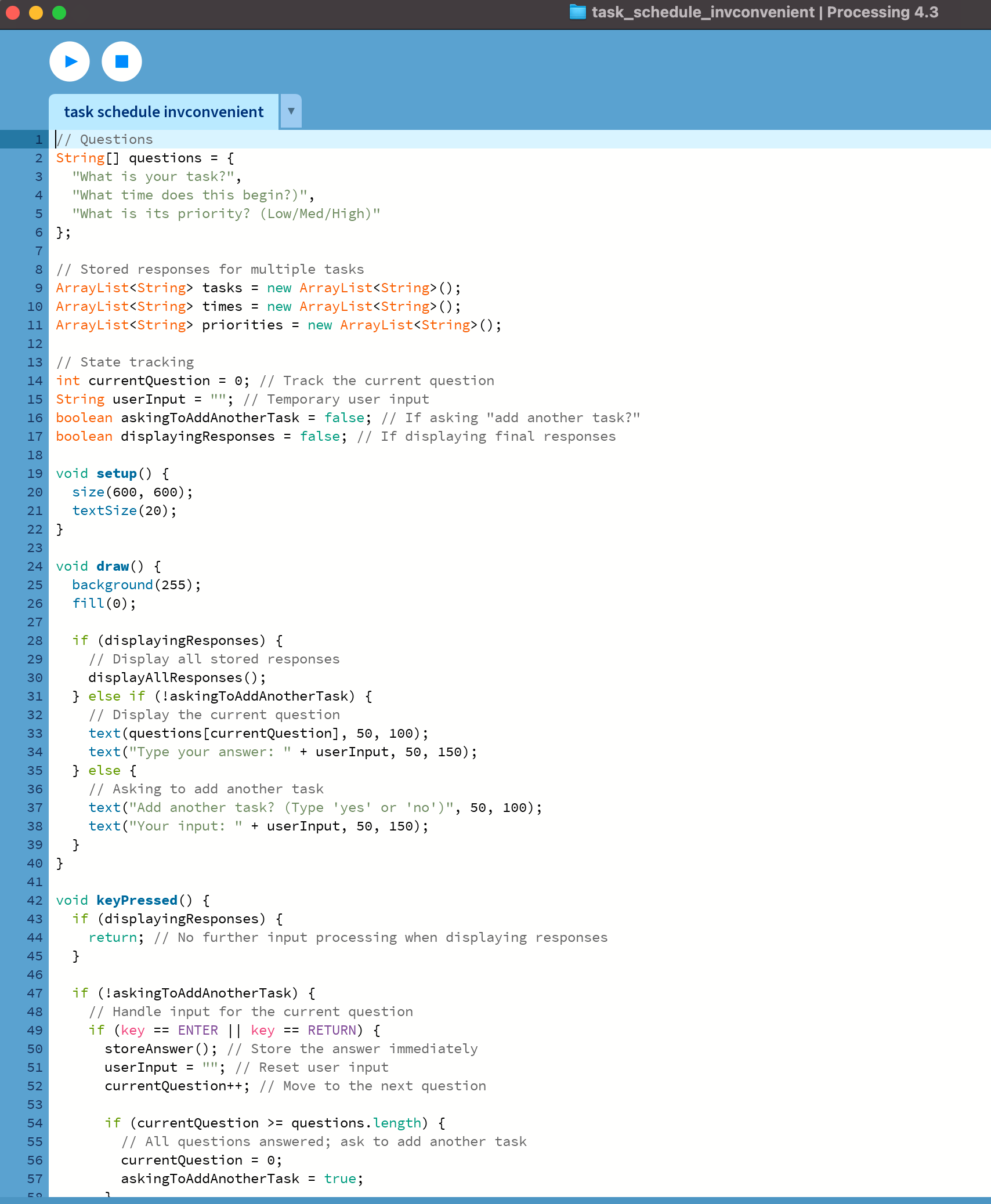
Task: Click the 'currentQuestion++;' line
Action: click(177, 1086)
